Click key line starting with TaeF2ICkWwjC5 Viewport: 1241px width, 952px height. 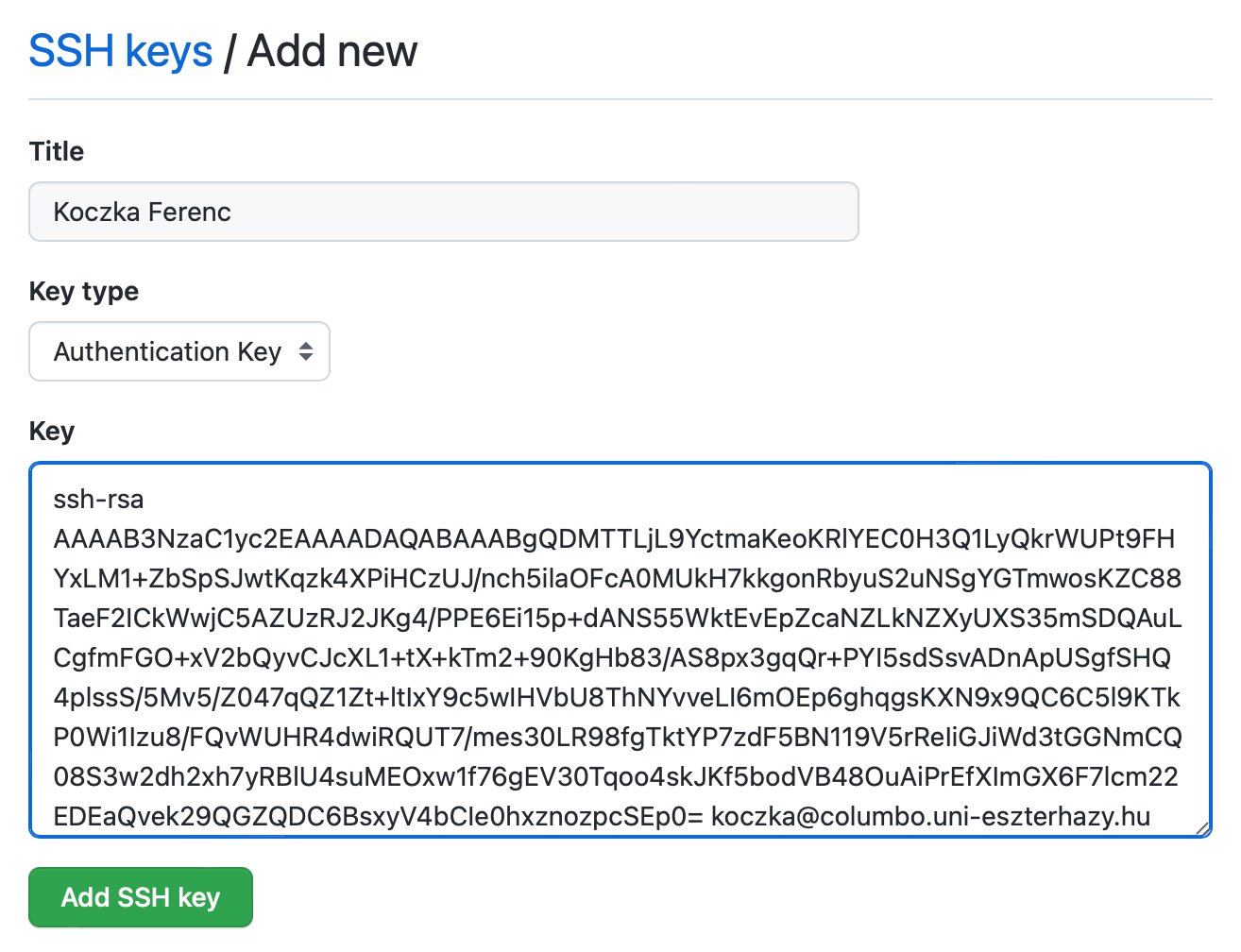coord(617,618)
